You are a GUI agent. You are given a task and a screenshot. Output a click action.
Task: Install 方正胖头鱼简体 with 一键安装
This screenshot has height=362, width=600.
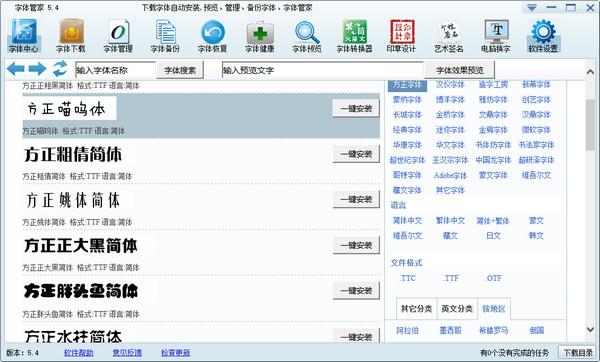[356, 290]
